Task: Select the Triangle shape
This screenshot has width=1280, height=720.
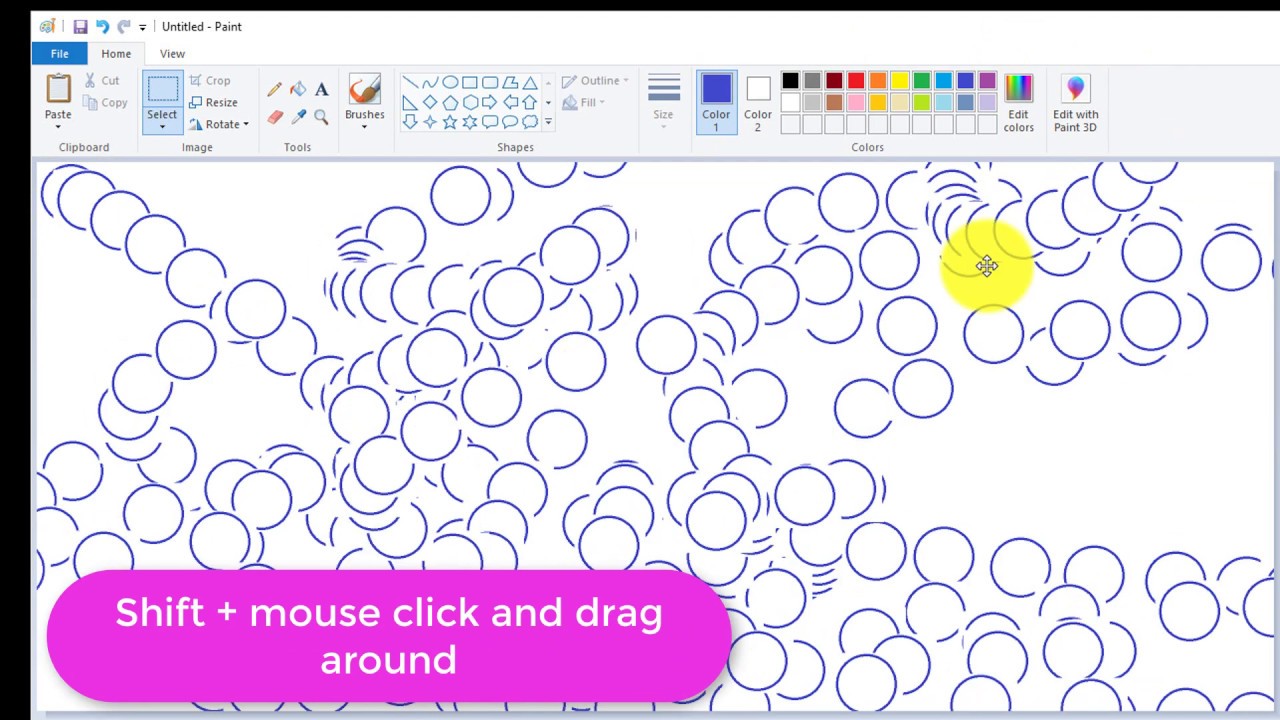Action: tap(530, 82)
